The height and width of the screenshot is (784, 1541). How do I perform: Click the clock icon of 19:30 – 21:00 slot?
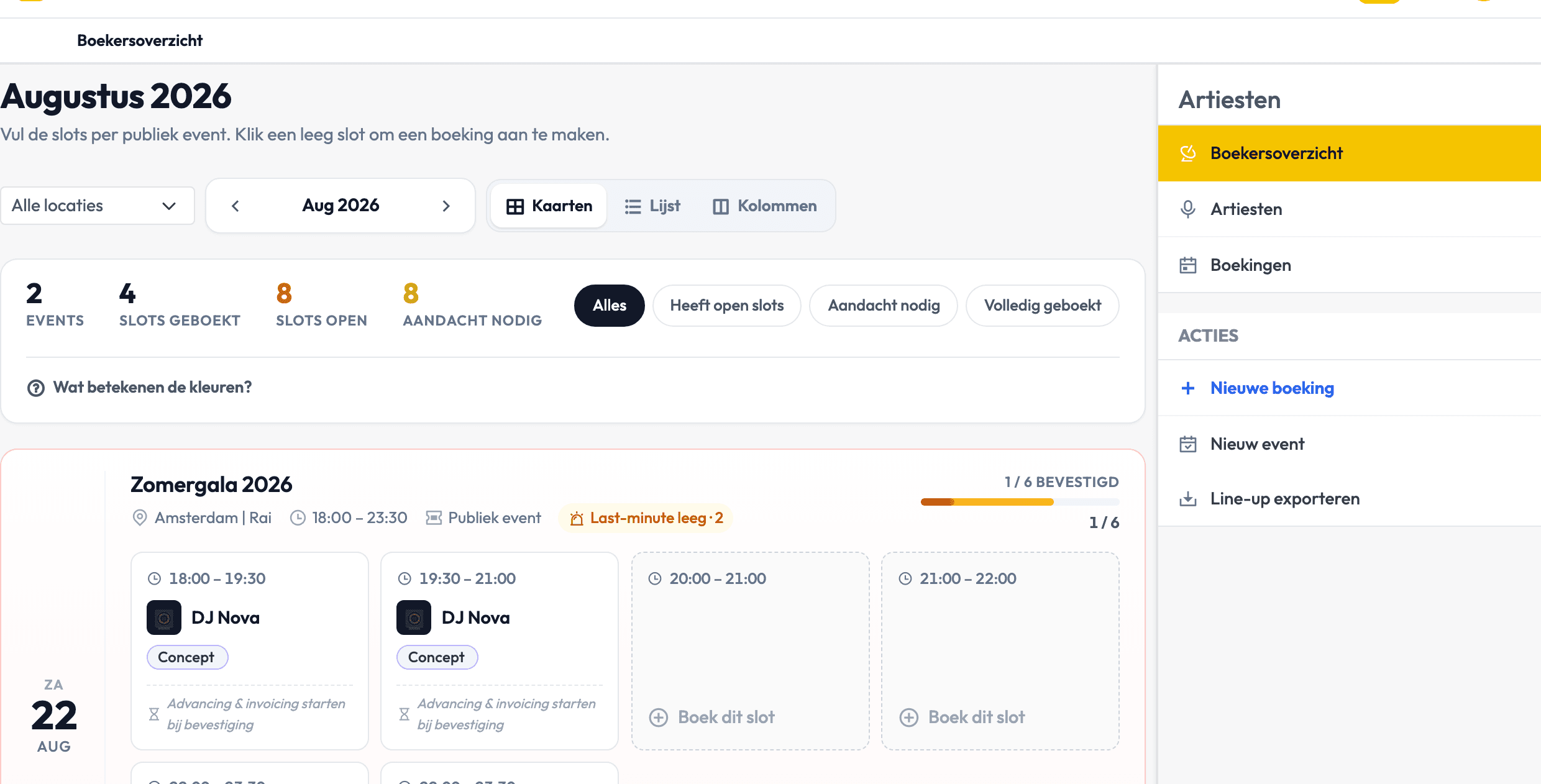tap(405, 578)
